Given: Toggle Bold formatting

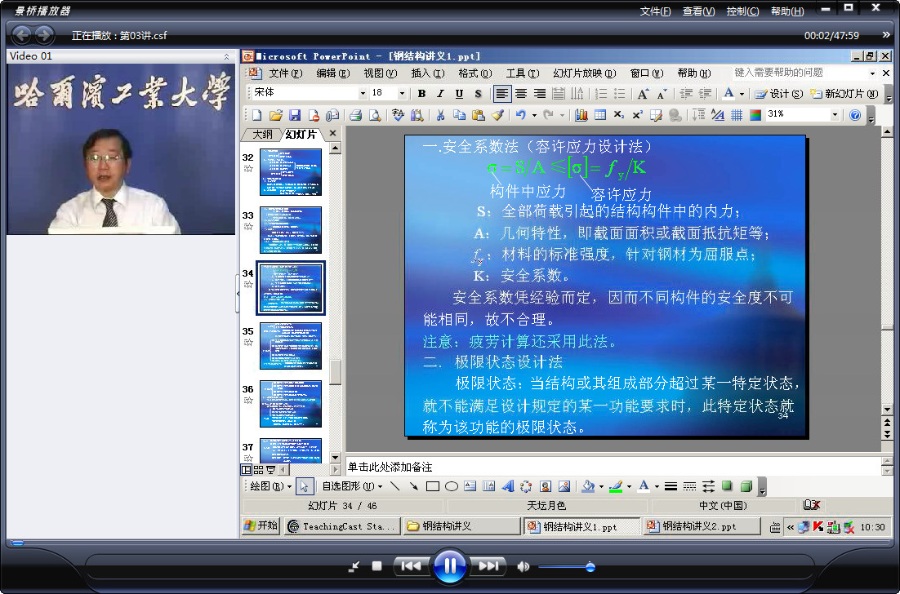Looking at the screenshot, I should tap(421, 94).
